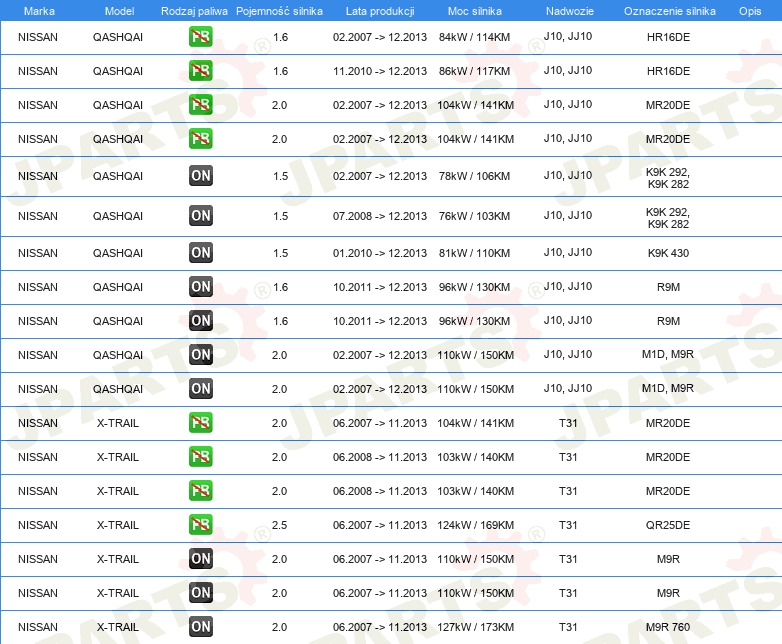Select the Oznaczenie silnika column header
Screen dimensions: 782x644
point(670,11)
